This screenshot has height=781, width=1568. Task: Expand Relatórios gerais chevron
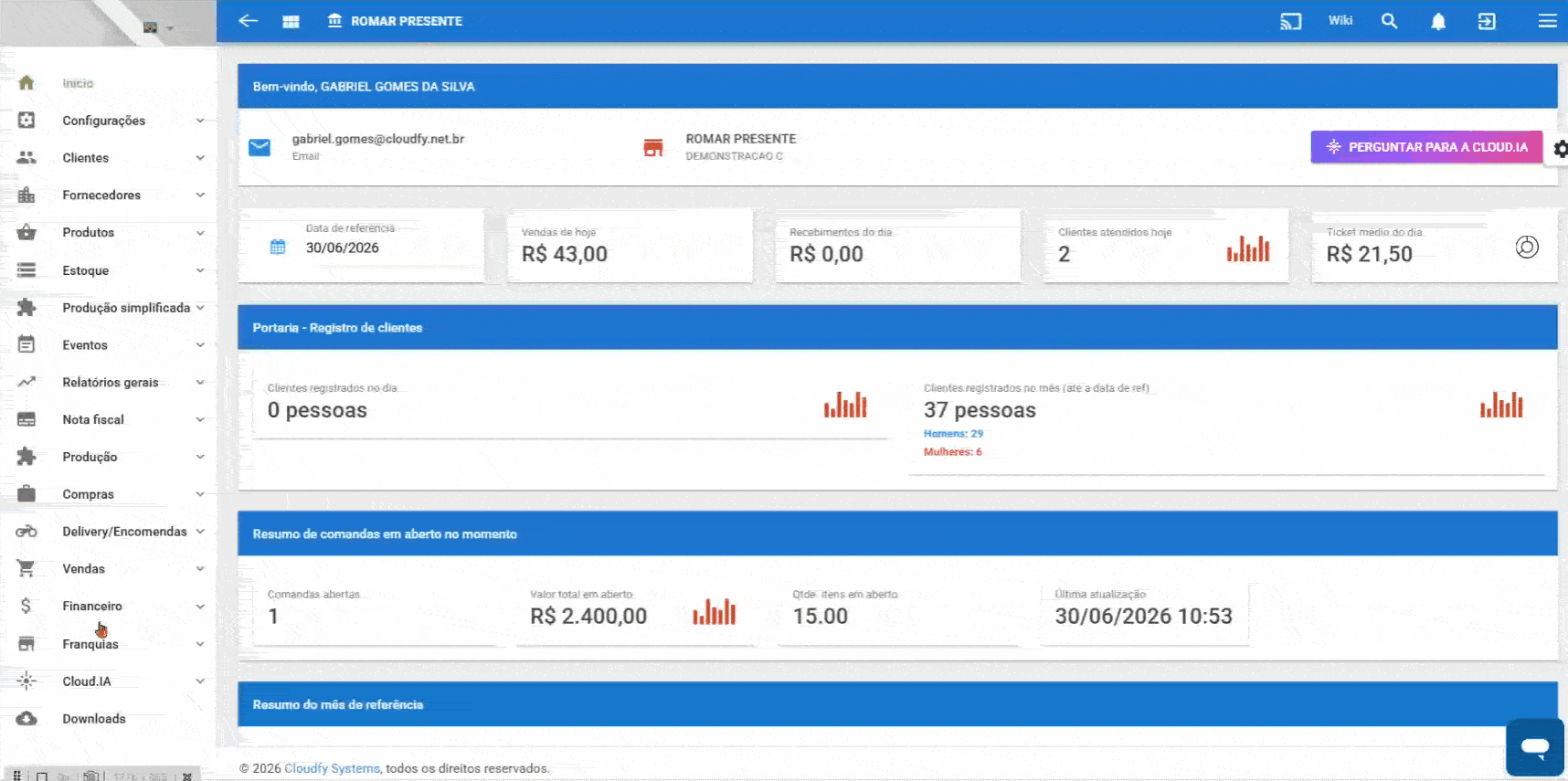pyautogui.click(x=200, y=383)
